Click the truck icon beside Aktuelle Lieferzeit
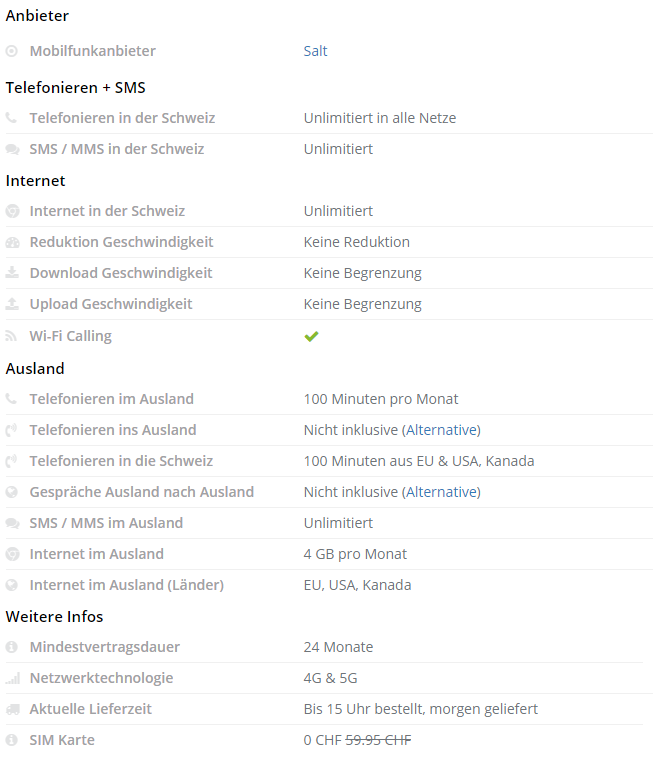Screen dimensions: 653x774 12,709
